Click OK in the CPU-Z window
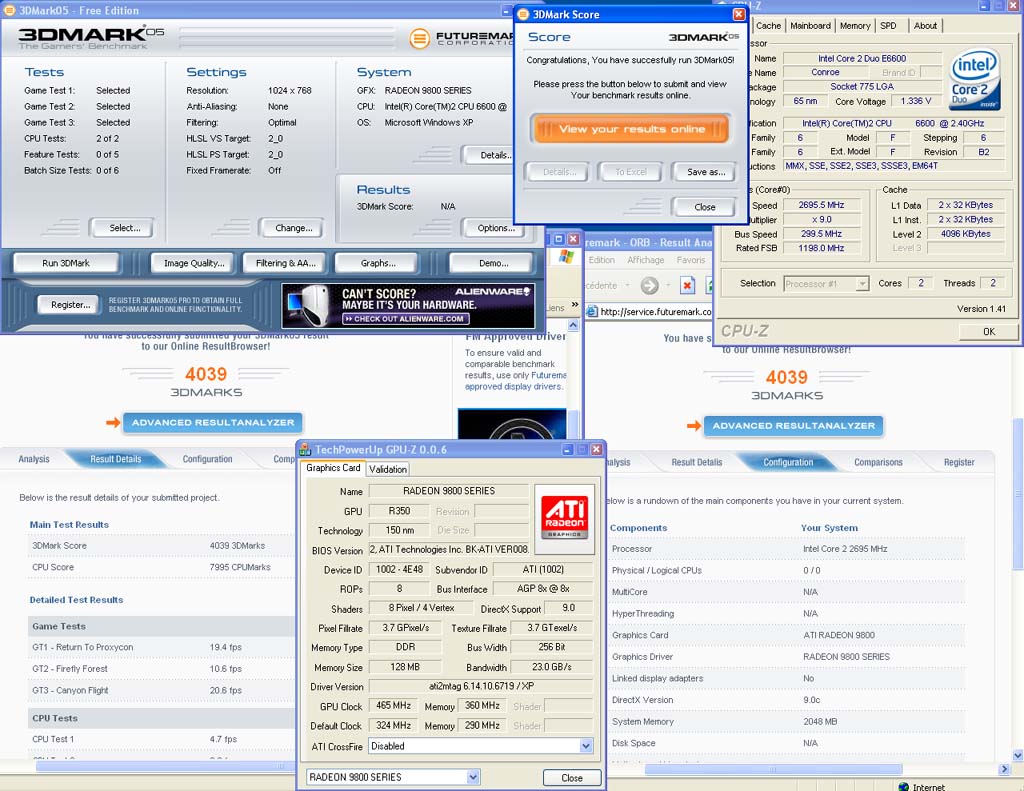 (x=989, y=332)
